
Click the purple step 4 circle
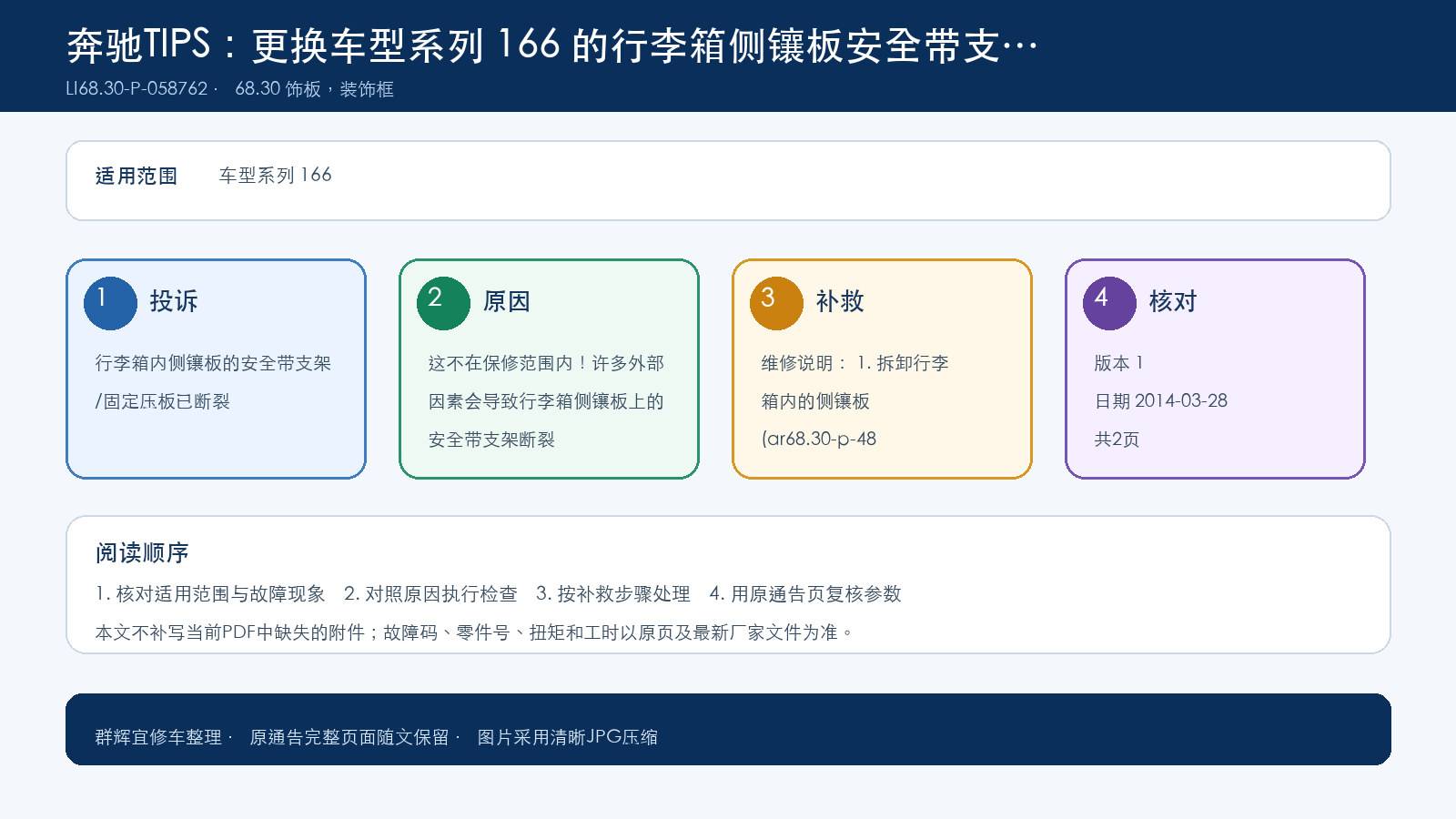tap(1109, 303)
